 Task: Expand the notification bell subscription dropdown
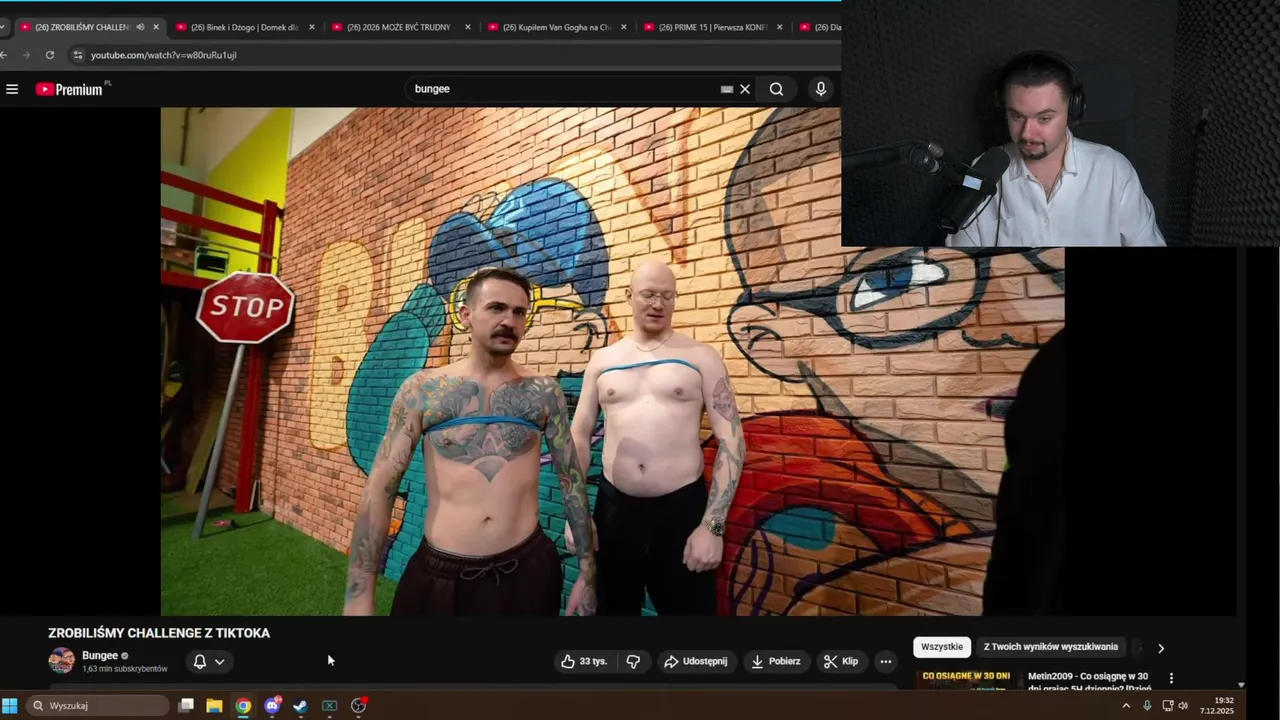(209, 661)
